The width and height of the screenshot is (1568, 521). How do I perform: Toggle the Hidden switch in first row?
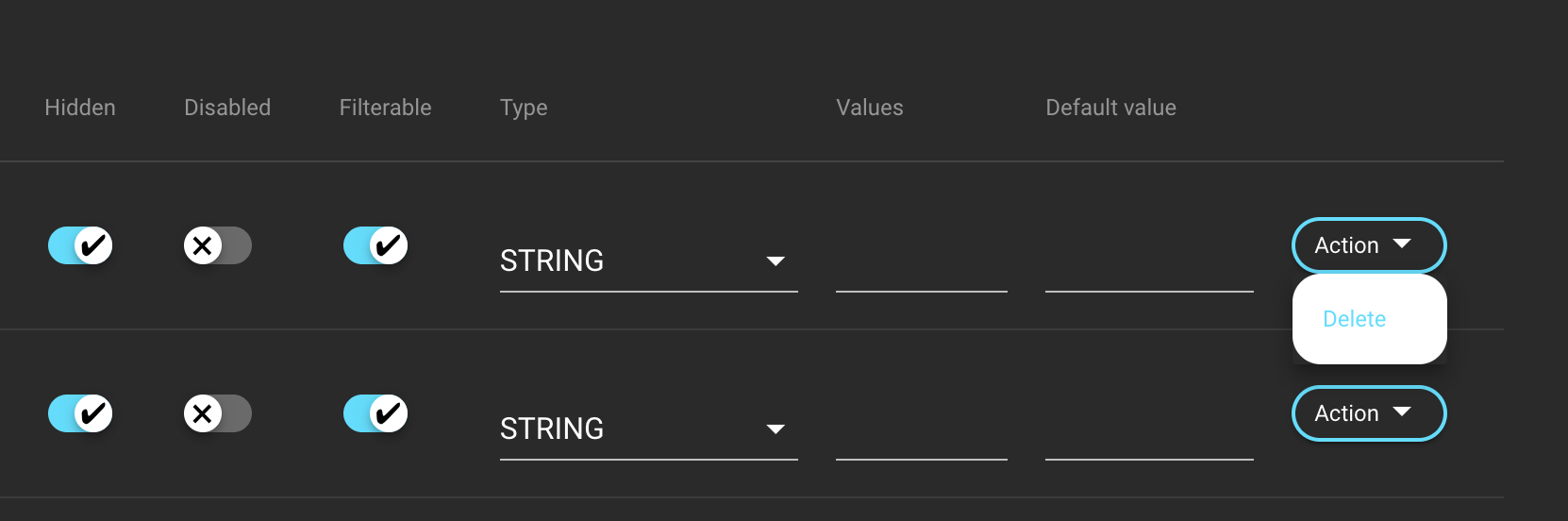(80, 245)
